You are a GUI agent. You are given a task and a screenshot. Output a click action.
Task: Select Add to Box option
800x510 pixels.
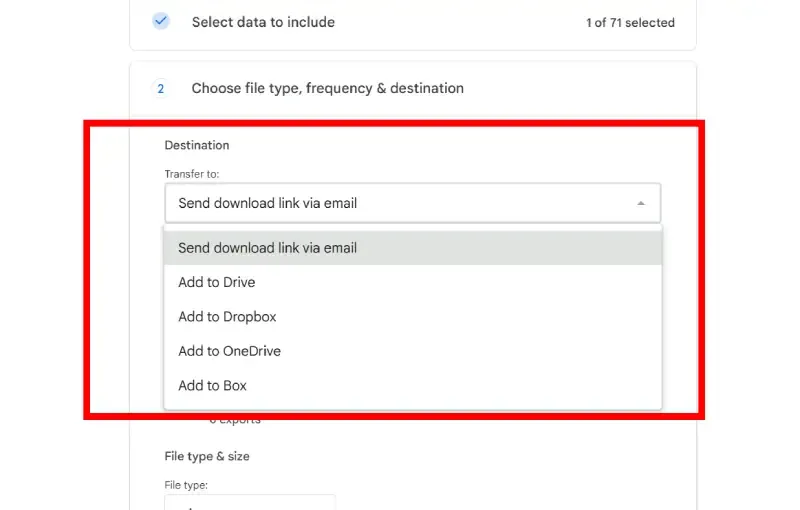point(412,386)
